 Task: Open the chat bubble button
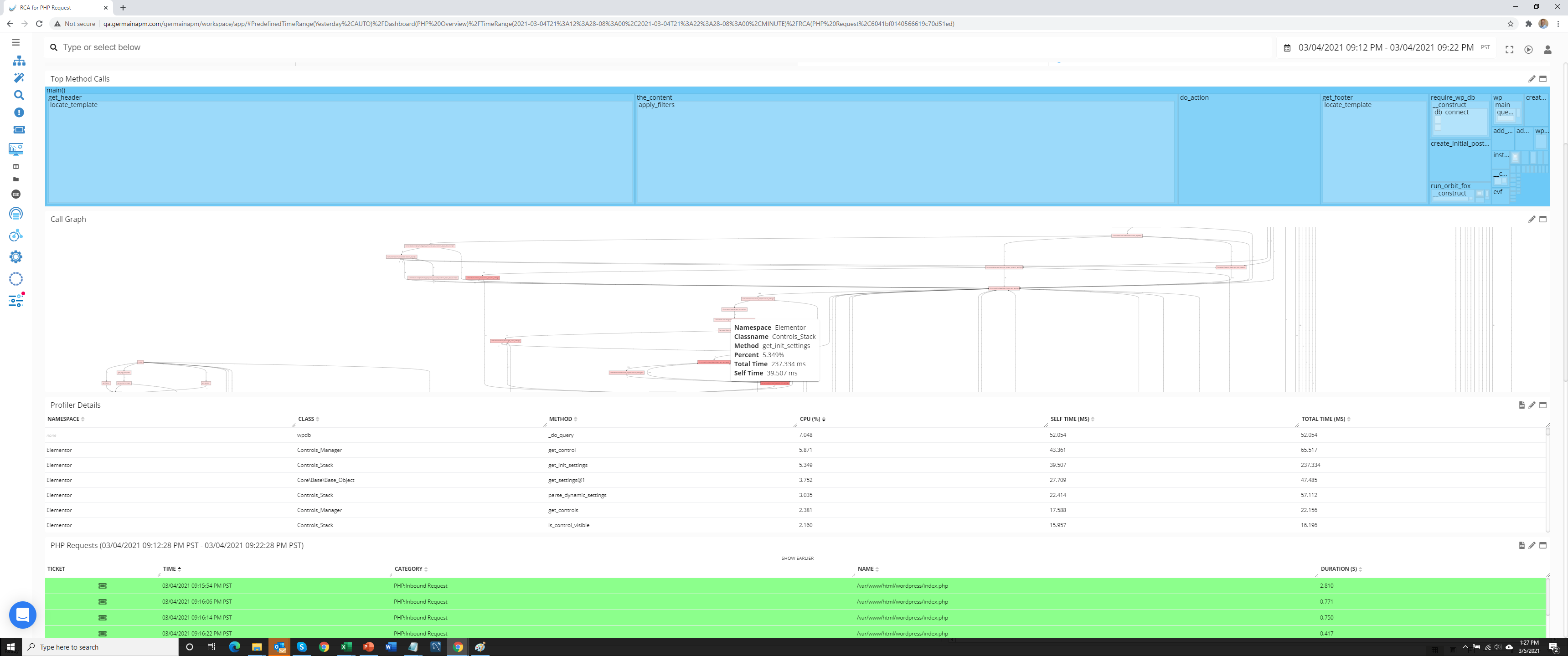[22, 615]
